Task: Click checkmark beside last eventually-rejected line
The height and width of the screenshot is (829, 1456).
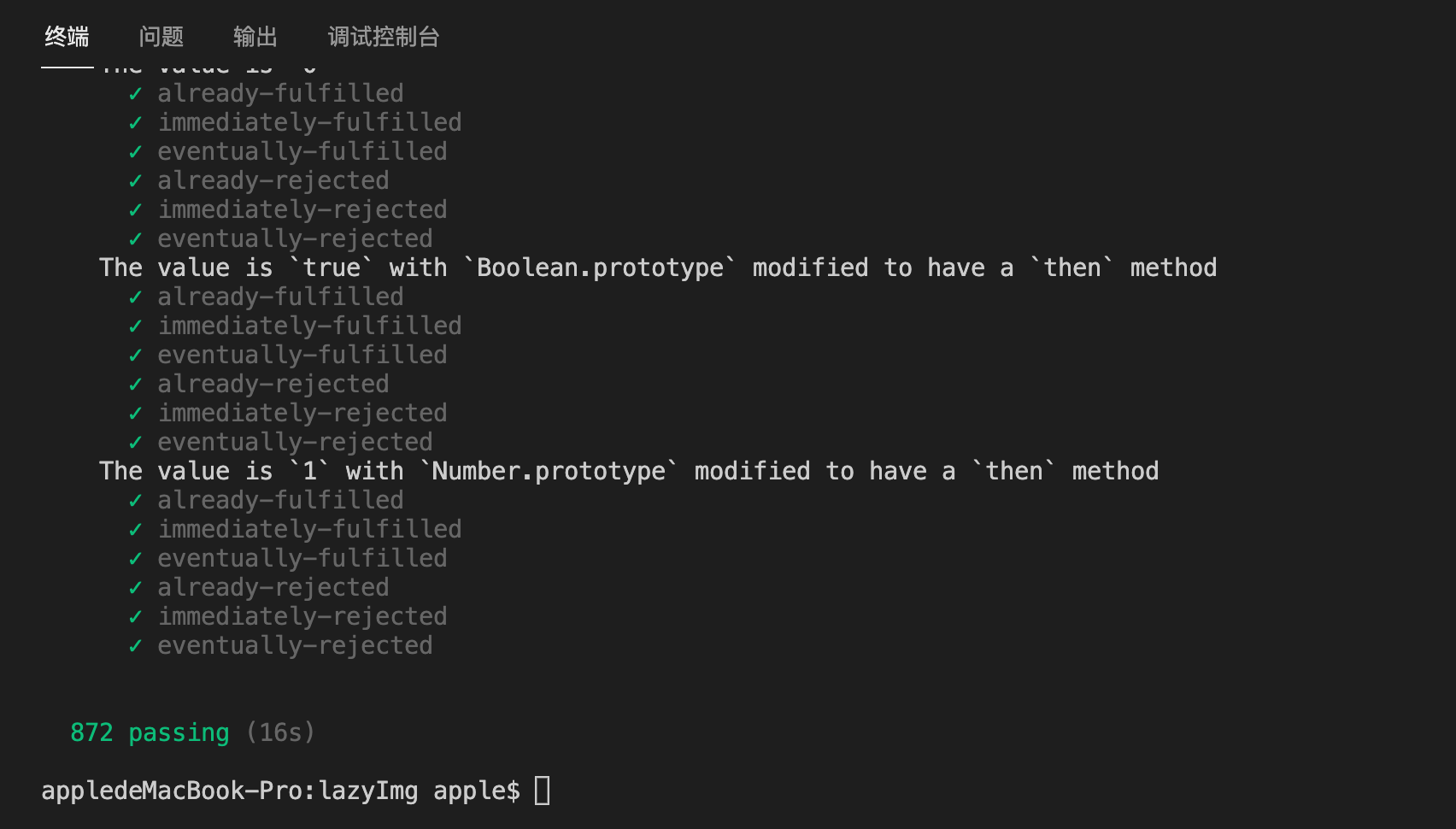Action: pos(135,646)
